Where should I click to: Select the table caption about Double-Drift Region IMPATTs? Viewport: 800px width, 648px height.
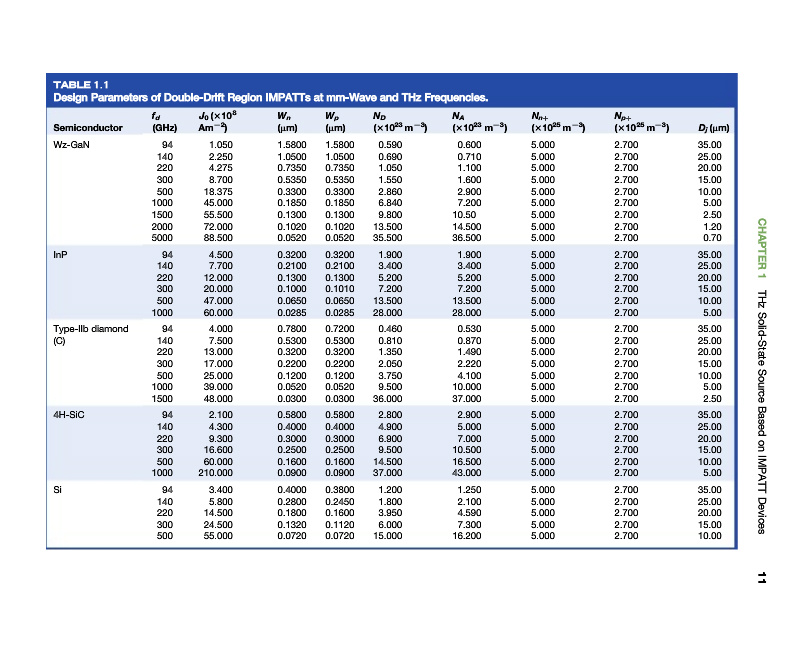click(x=270, y=98)
